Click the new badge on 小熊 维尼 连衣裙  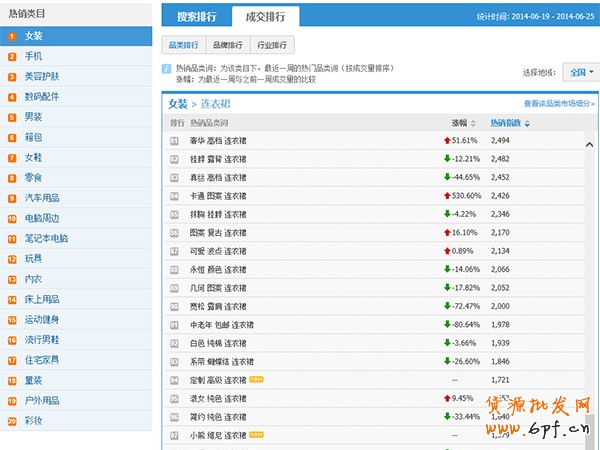(x=256, y=435)
